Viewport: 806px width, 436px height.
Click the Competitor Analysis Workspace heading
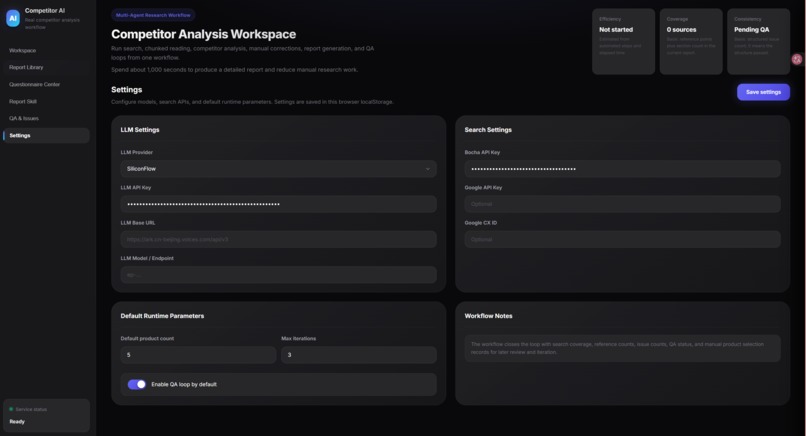[204, 34]
